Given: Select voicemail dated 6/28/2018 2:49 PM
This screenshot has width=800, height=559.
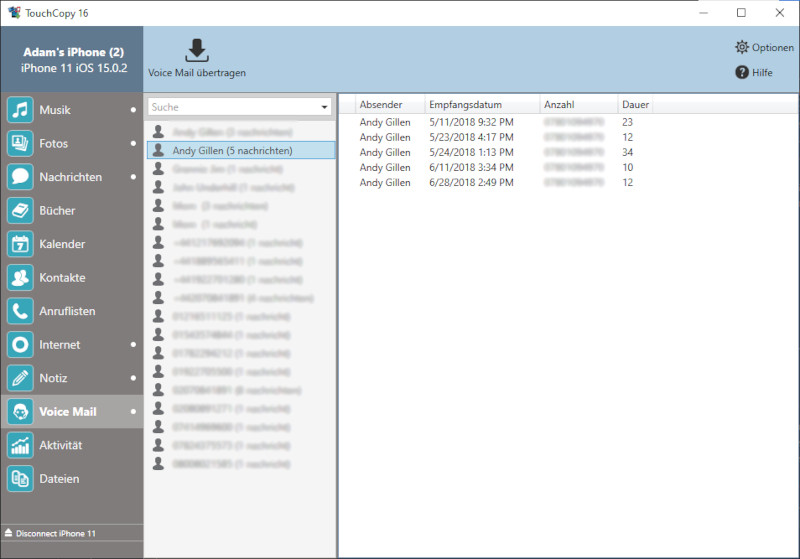Looking at the screenshot, I should 471,183.
